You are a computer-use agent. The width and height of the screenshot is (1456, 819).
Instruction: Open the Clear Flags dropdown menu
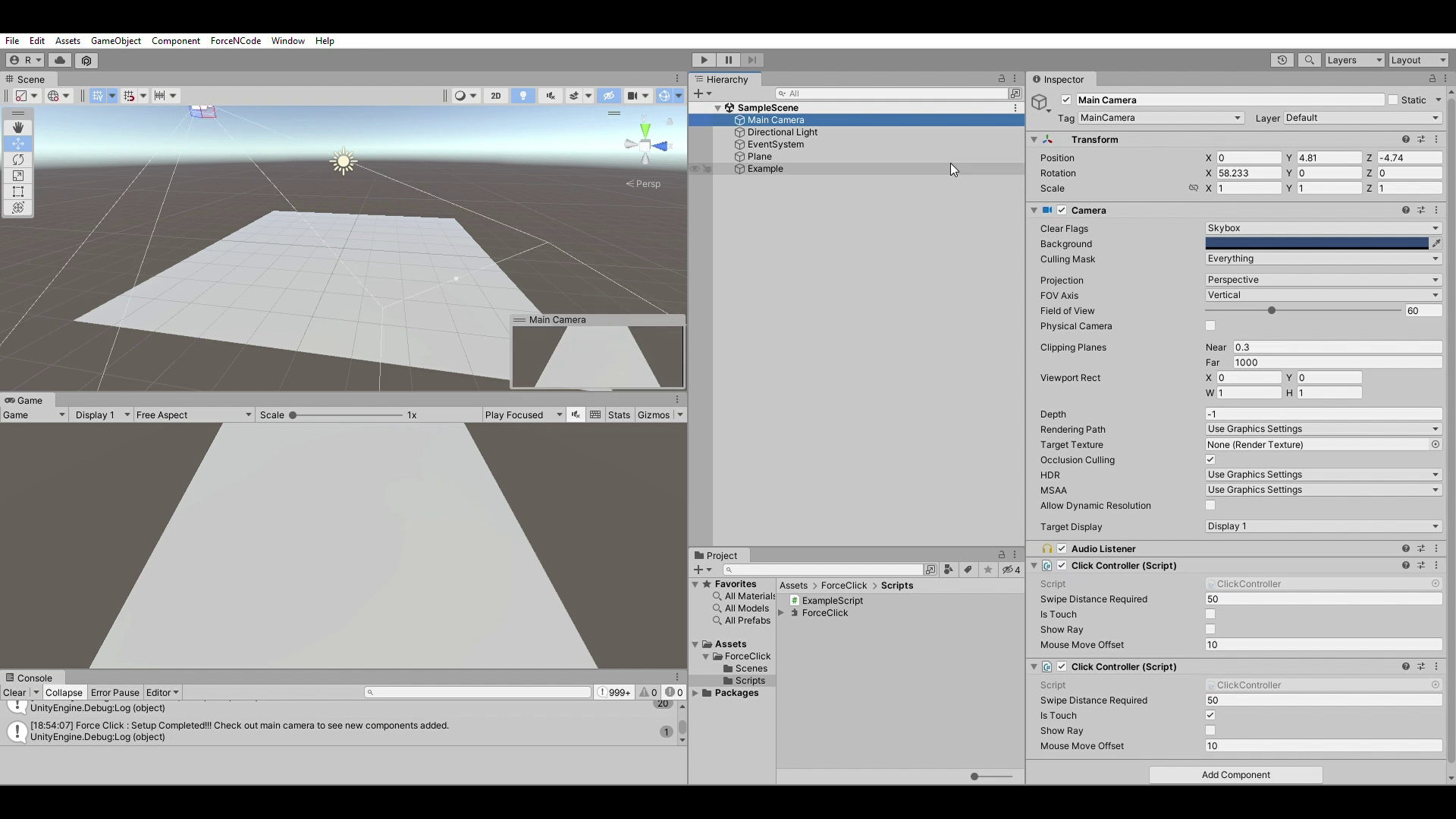click(1320, 228)
